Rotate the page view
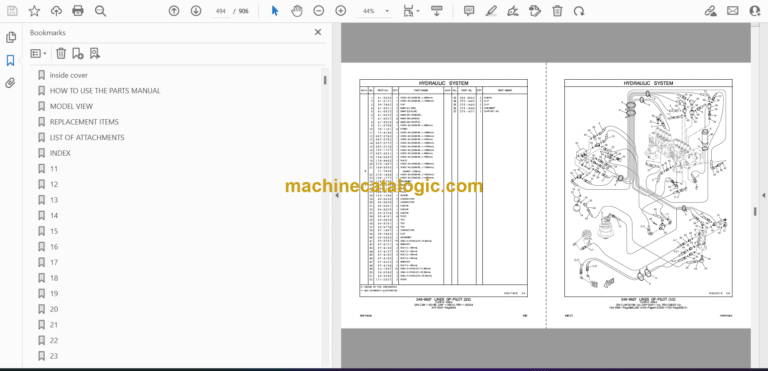Image resolution: width=768 pixels, height=371 pixels. pyautogui.click(x=579, y=11)
